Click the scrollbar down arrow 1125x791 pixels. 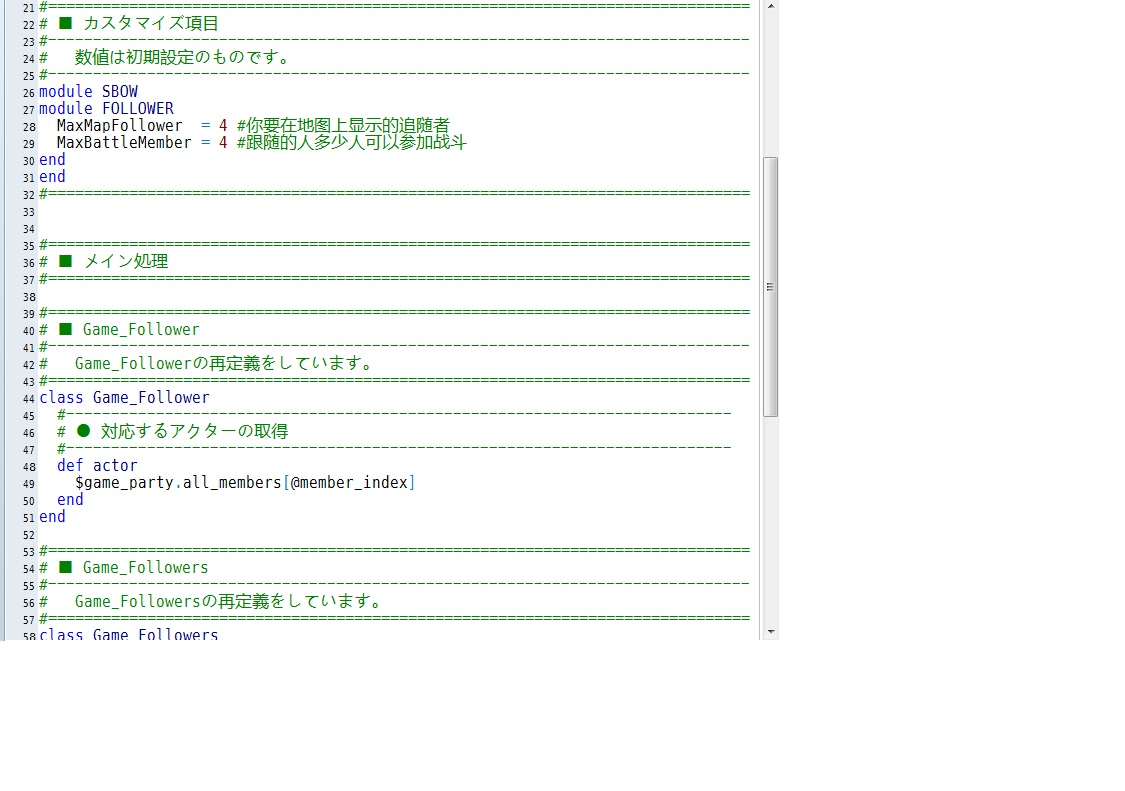click(x=771, y=632)
